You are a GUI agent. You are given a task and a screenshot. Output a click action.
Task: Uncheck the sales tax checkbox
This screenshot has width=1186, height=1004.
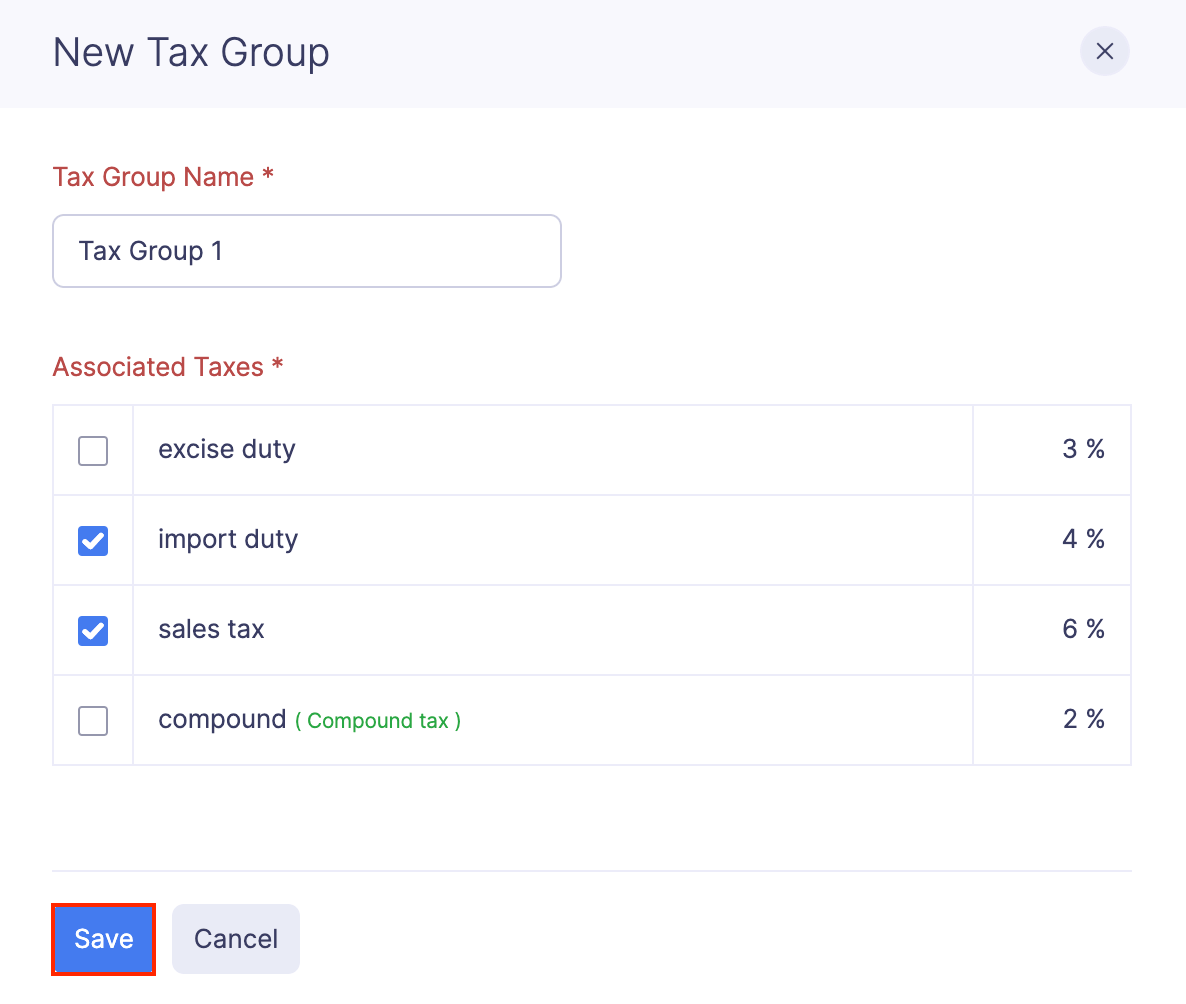[x=92, y=630]
